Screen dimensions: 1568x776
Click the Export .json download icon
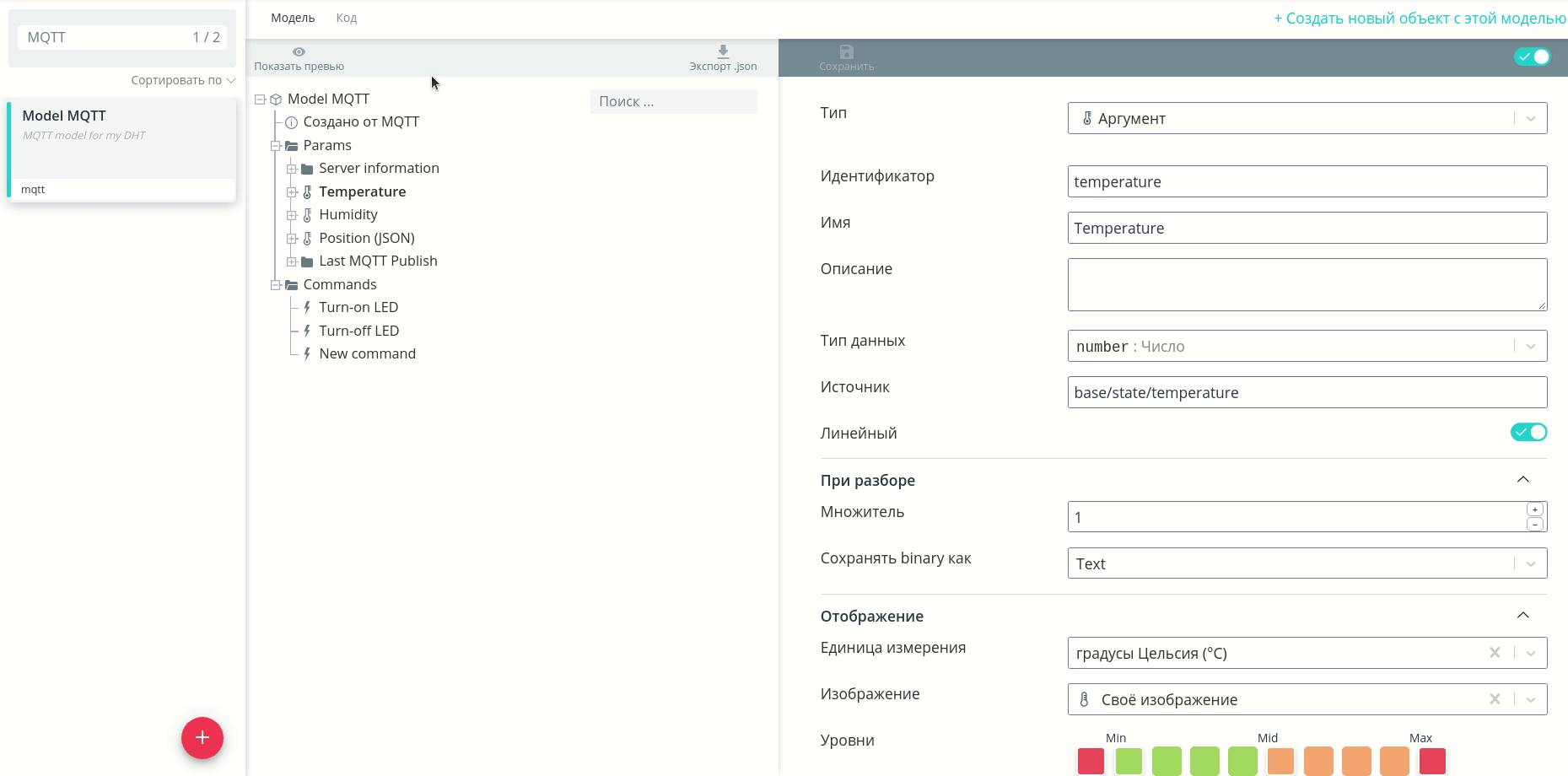click(x=723, y=51)
